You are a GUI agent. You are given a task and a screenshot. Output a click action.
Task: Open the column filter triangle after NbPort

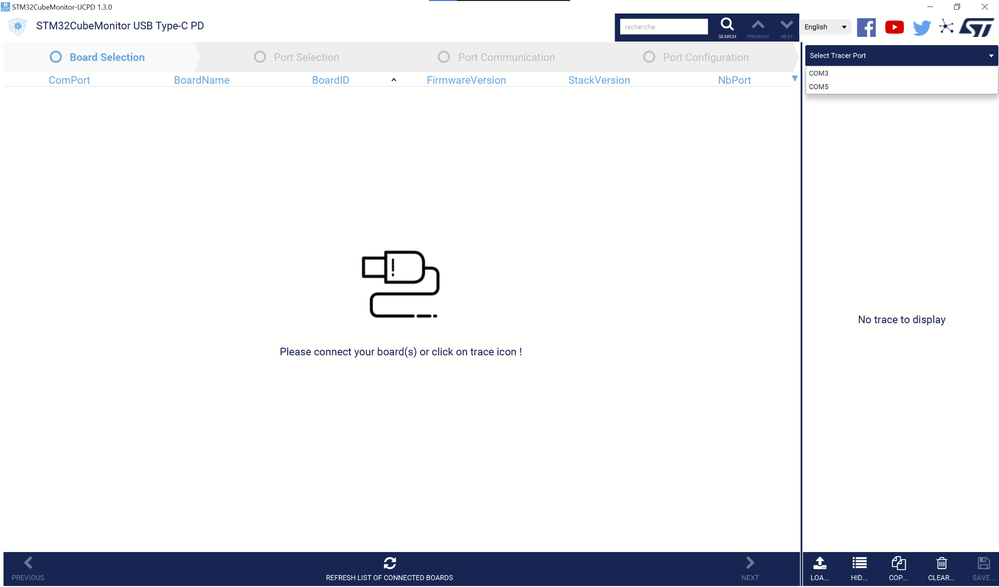pos(794,78)
